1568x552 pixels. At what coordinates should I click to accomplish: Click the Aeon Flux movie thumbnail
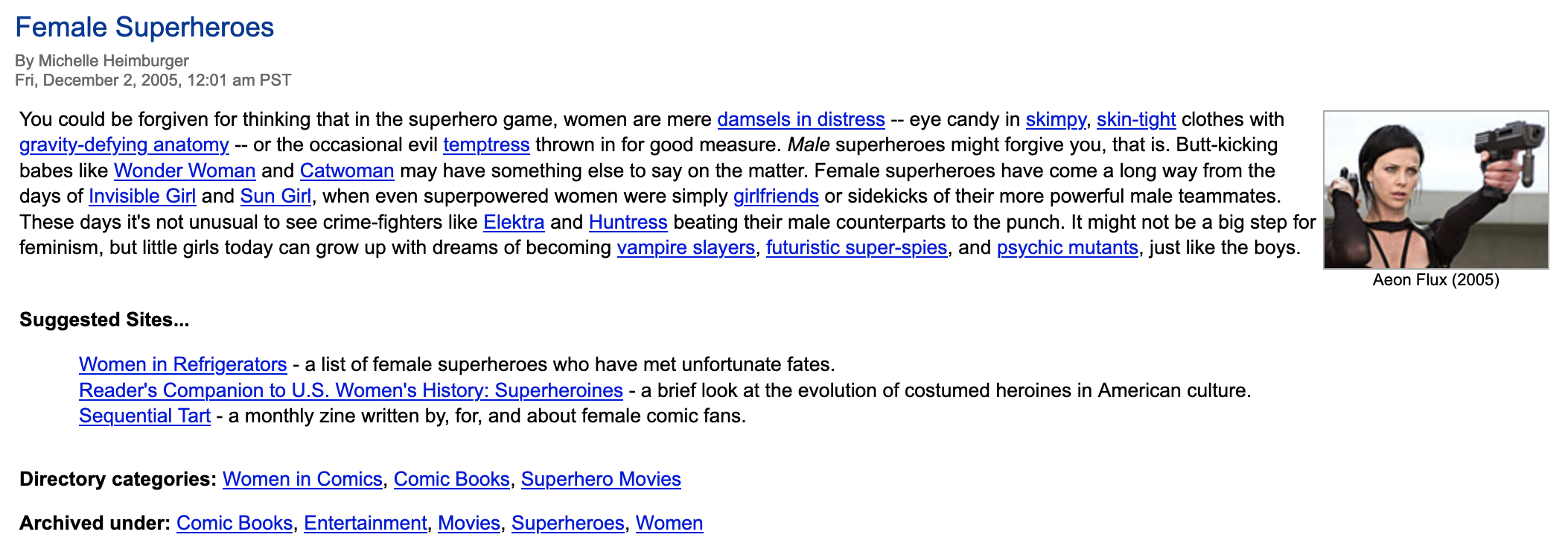point(1435,190)
